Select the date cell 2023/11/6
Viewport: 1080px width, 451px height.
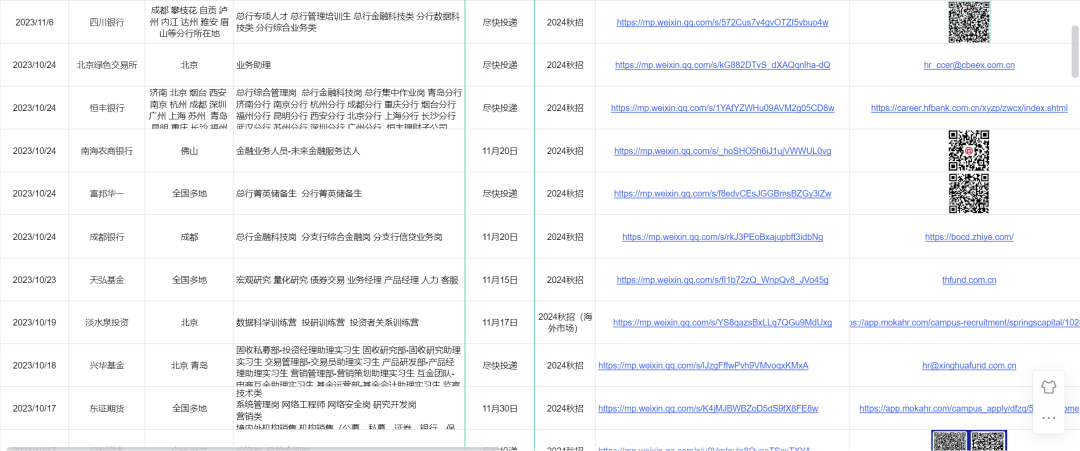pyautogui.click(x=33, y=22)
